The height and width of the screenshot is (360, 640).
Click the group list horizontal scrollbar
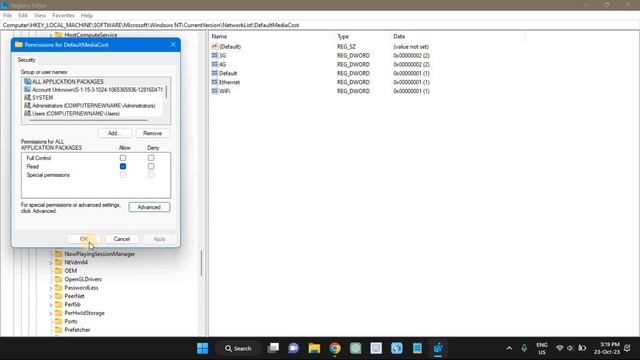point(88,120)
